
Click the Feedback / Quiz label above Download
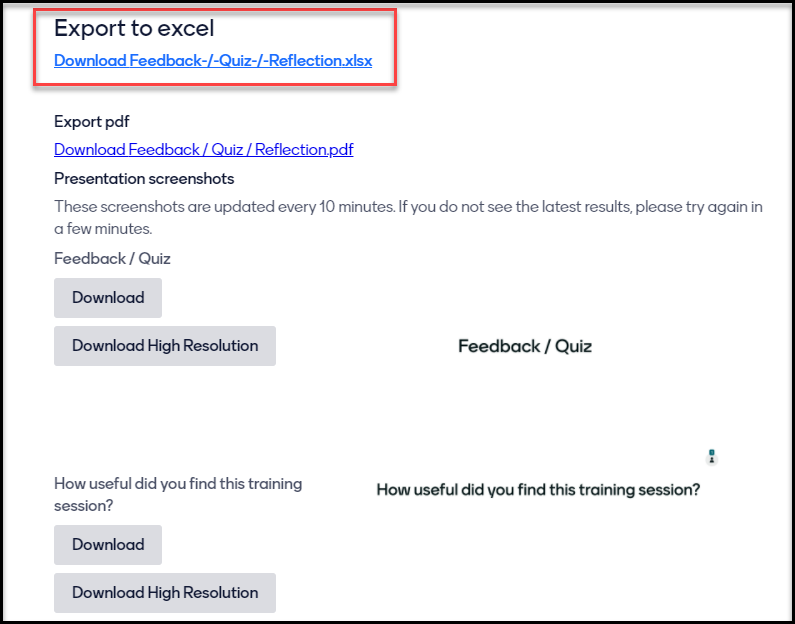[x=112, y=258]
